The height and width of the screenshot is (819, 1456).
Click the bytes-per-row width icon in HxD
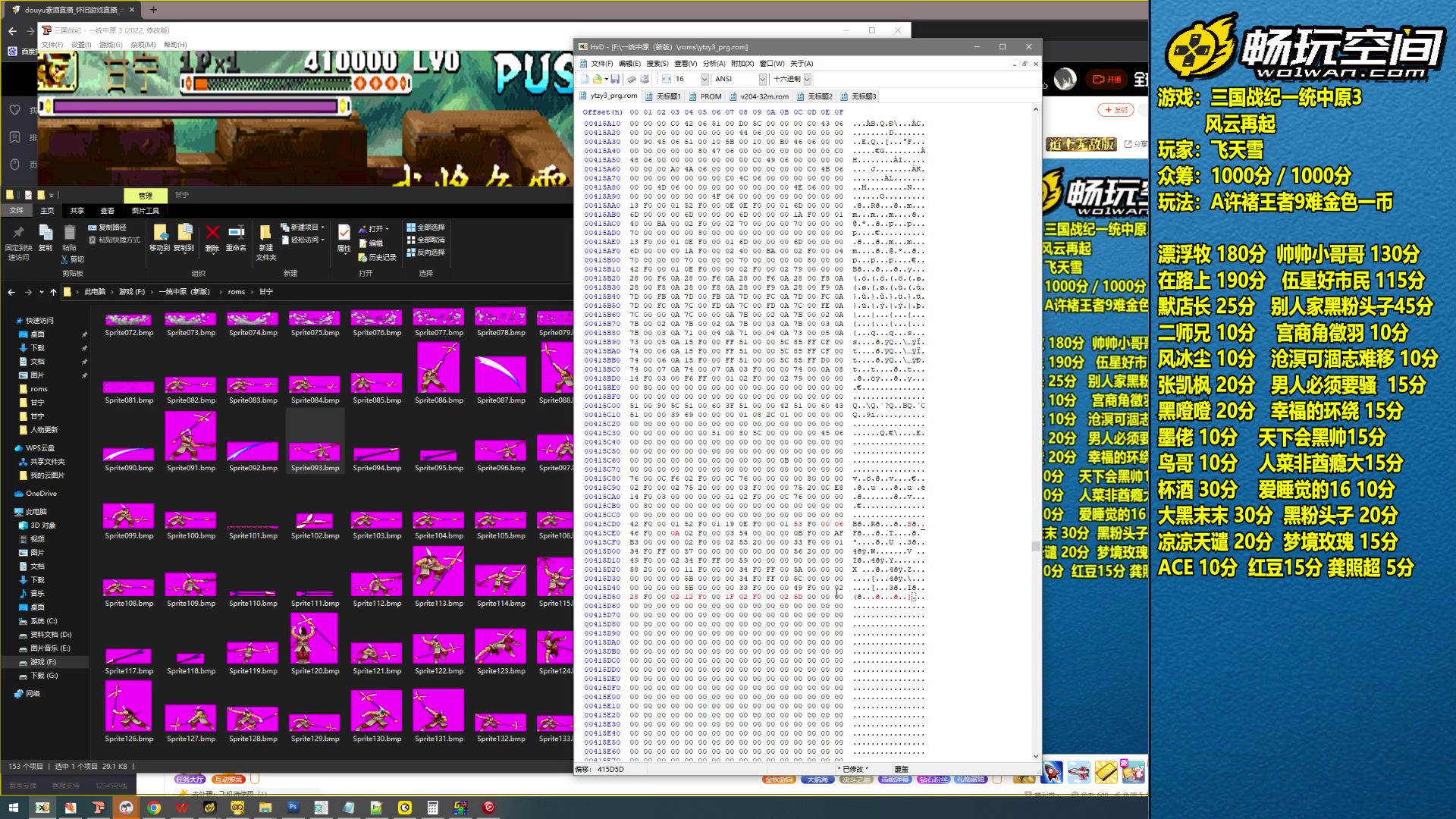coord(667,79)
